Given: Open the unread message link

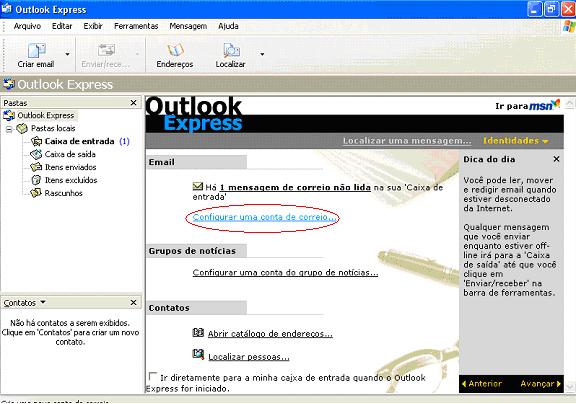Looking at the screenshot, I should pyautogui.click(x=295, y=187).
